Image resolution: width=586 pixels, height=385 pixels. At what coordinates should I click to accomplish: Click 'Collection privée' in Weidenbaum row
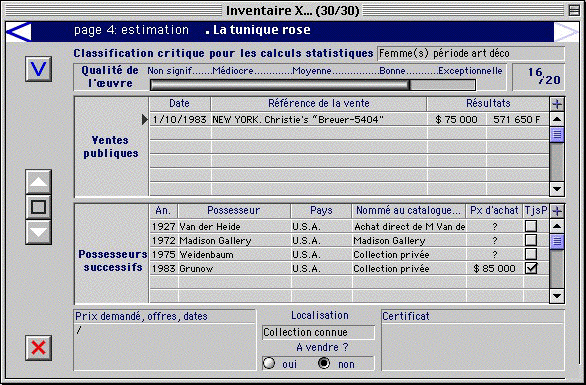point(391,255)
